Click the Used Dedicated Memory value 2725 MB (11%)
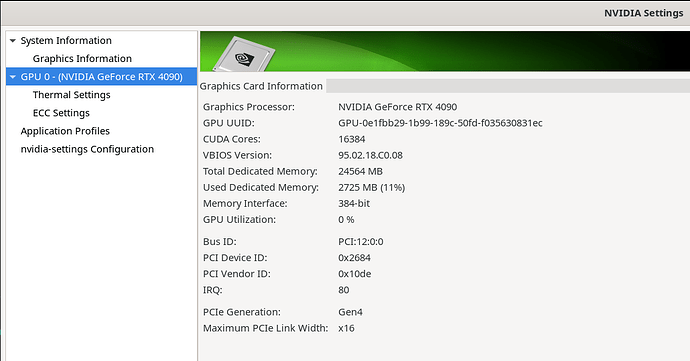Viewport: 690px width, 361px height. pyautogui.click(x=371, y=187)
